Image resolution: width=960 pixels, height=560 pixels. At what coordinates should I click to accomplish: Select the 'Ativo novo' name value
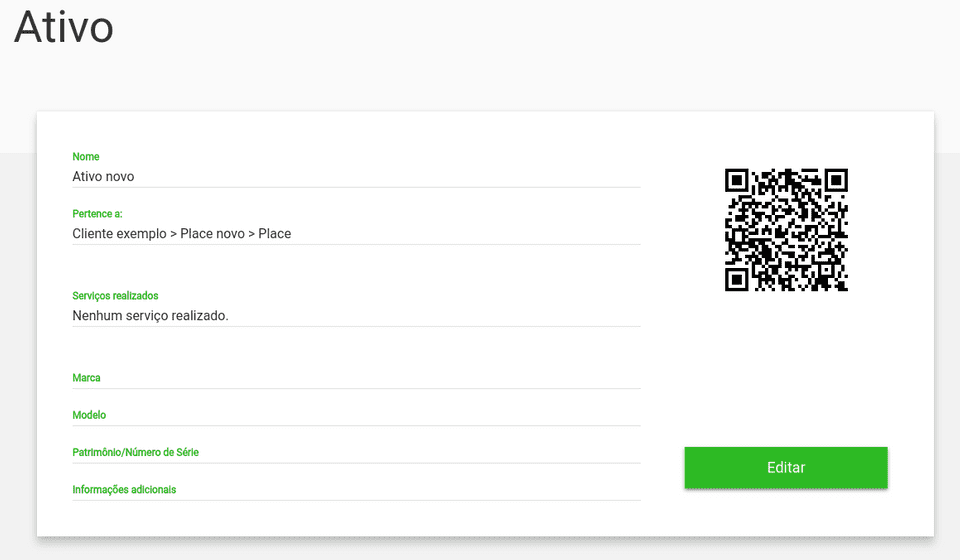tap(103, 177)
